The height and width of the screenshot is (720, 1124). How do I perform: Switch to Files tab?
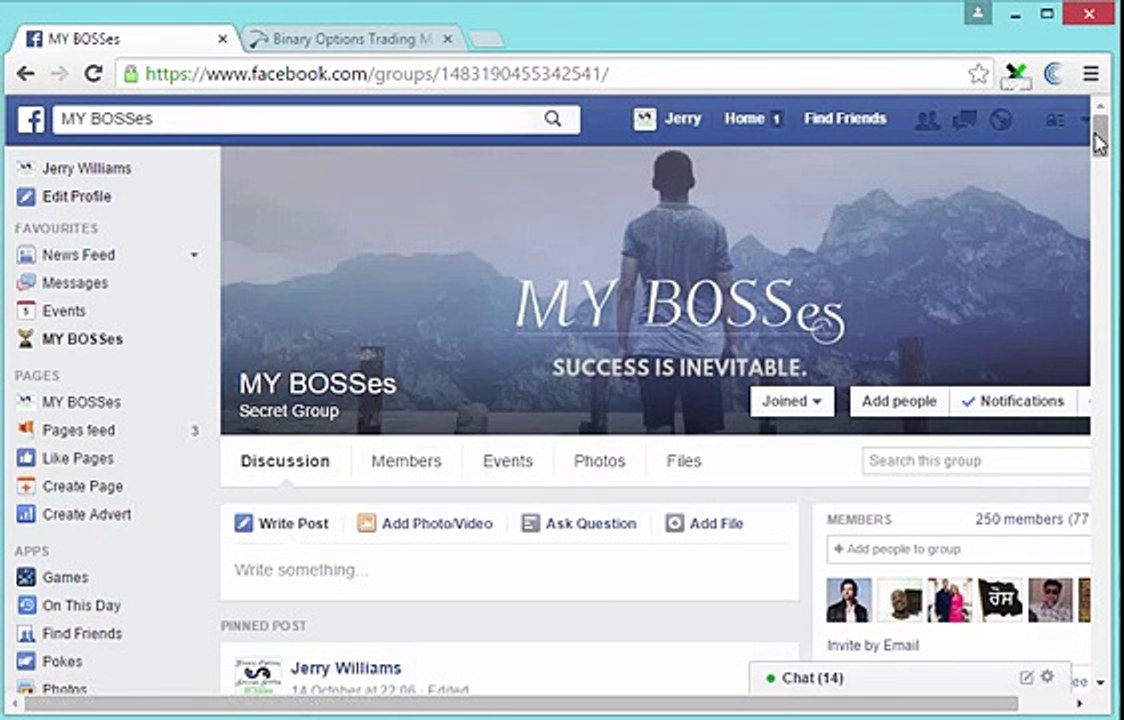tap(684, 460)
